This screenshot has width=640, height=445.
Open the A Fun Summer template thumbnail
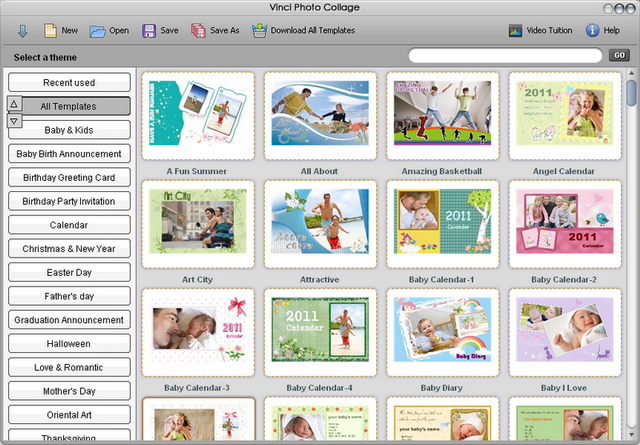coord(198,116)
